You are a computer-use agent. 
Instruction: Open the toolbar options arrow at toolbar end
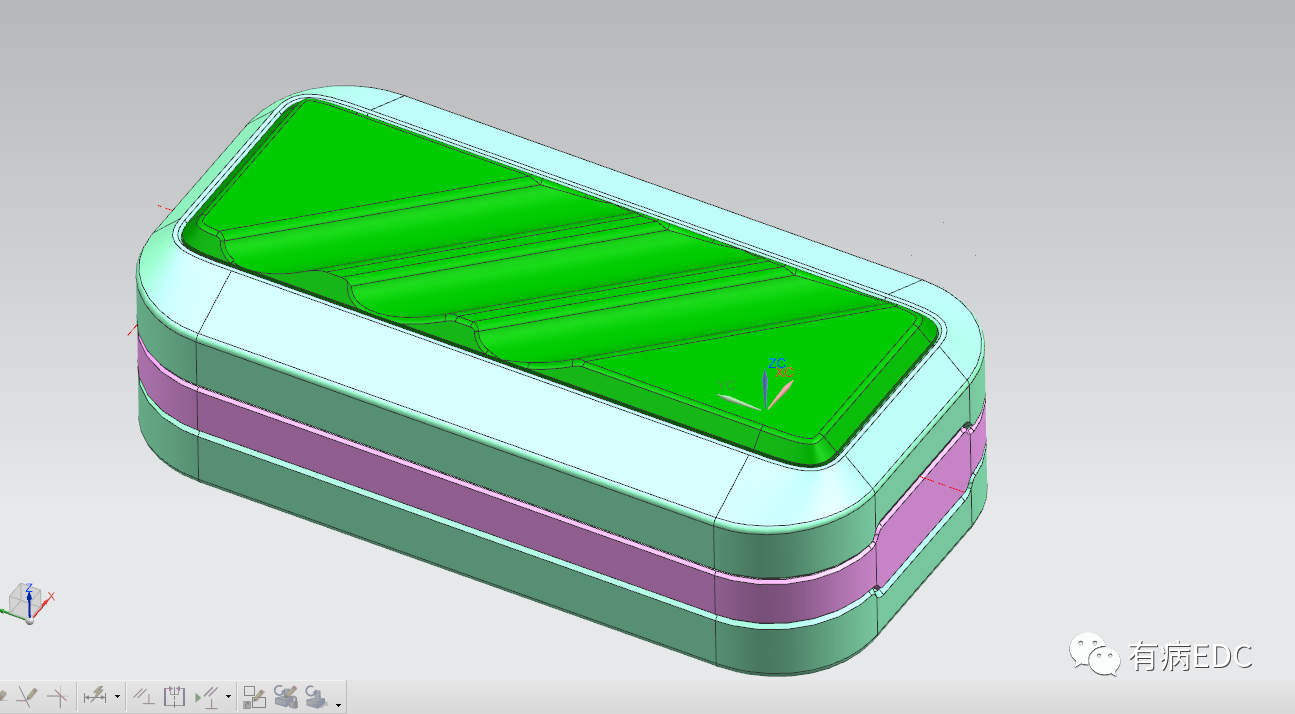(x=340, y=704)
